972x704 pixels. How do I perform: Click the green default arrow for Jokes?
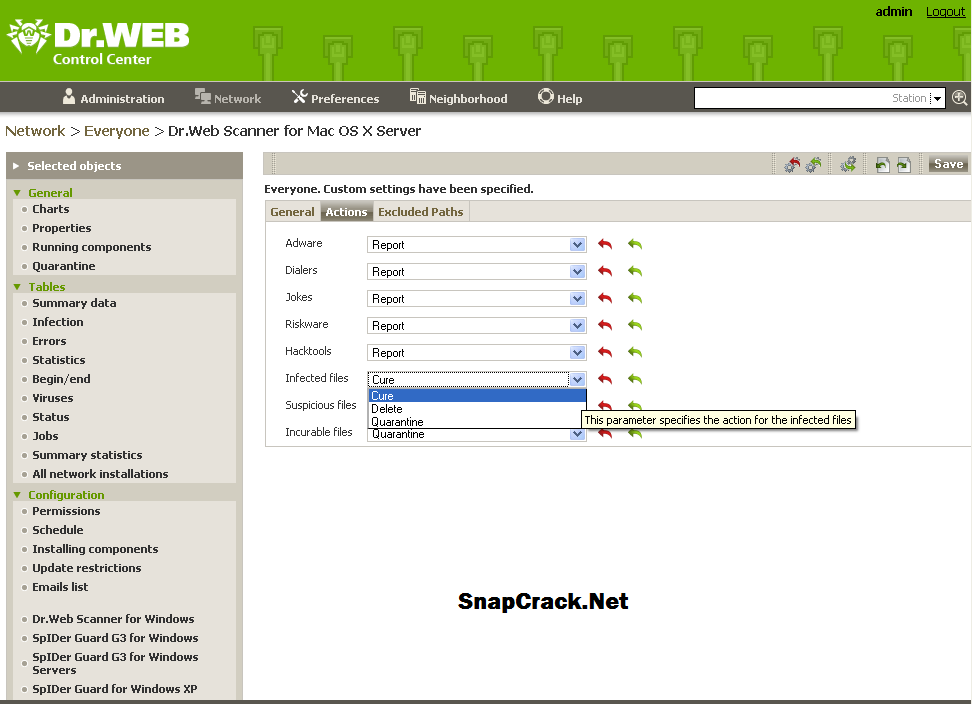coord(635,298)
